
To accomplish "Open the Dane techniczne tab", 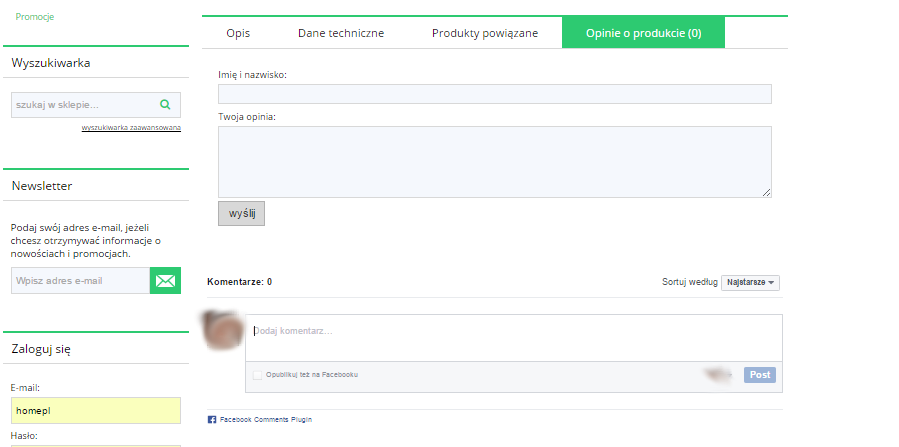I will tap(341, 33).
